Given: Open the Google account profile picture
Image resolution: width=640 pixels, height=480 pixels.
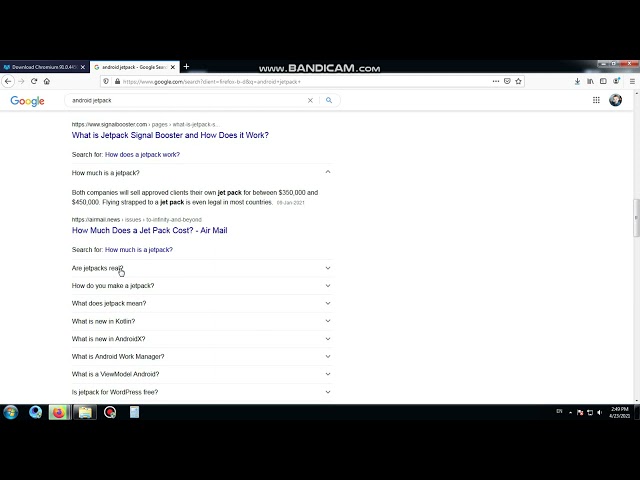Looking at the screenshot, I should (616, 100).
